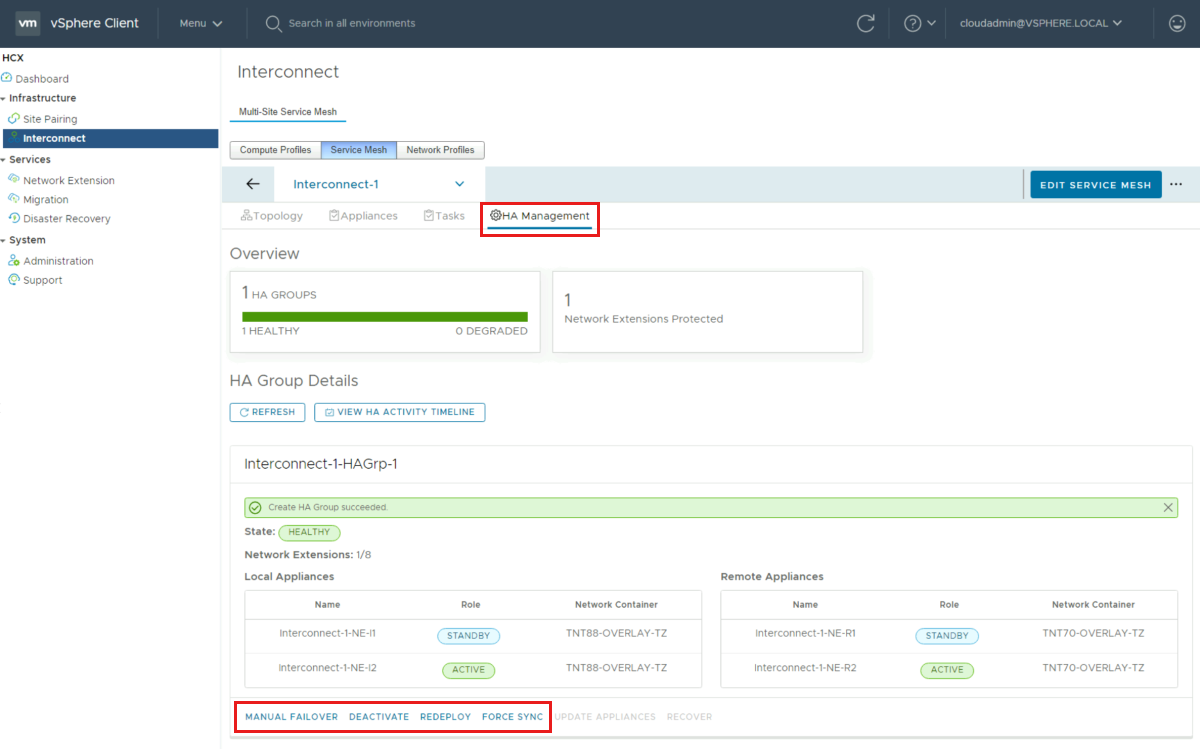This screenshot has width=1200, height=749.
Task: Dismiss the Create HA Group succeeded banner
Action: [1168, 508]
